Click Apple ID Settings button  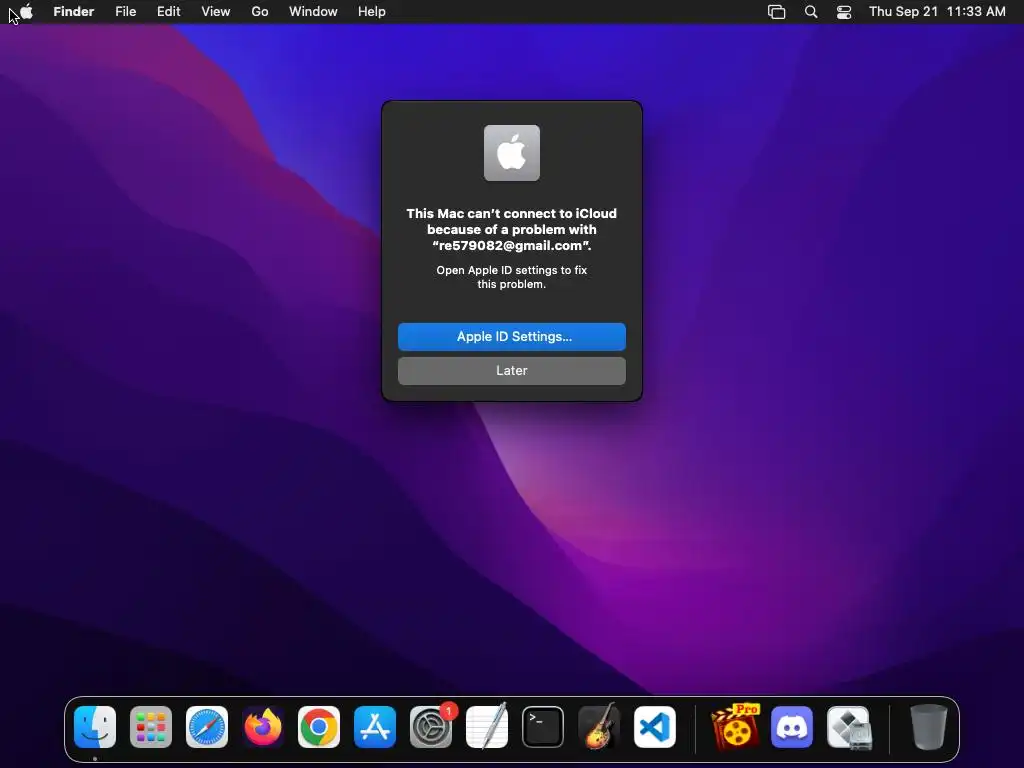click(512, 336)
